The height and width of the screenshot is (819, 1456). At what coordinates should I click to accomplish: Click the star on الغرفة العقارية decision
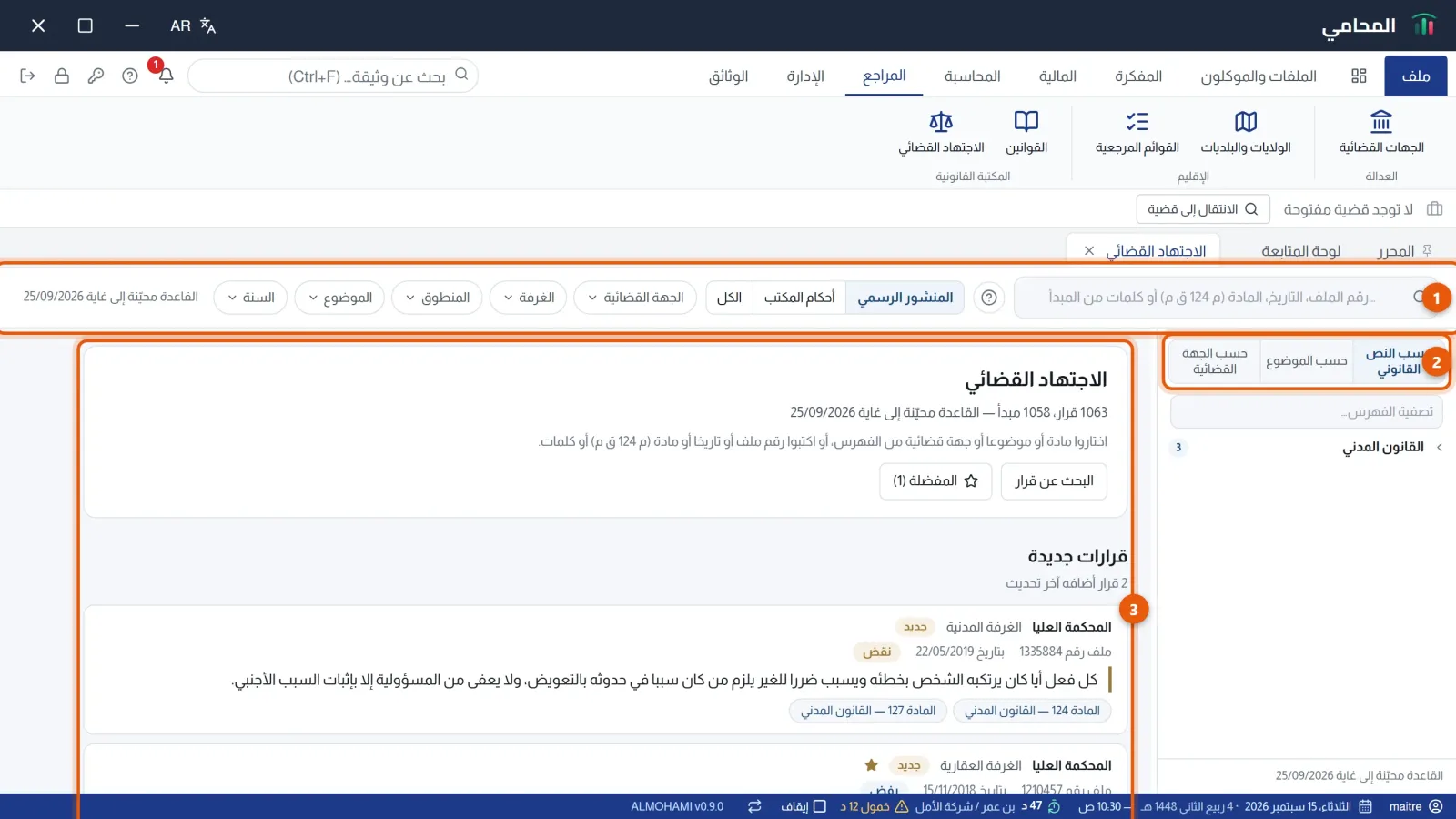[x=871, y=765]
